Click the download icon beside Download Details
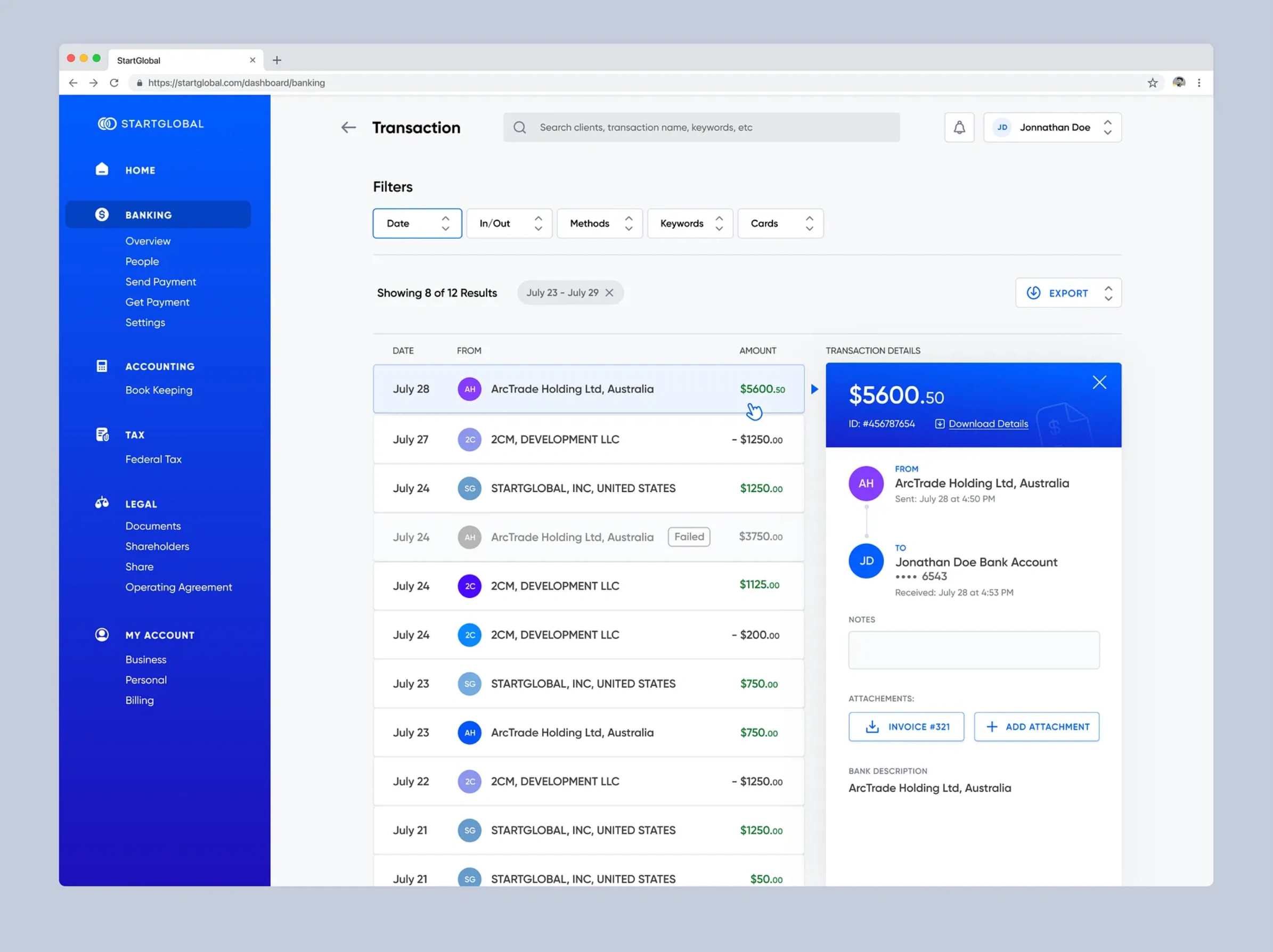Screen dimensions: 1273x952 pos(940,424)
